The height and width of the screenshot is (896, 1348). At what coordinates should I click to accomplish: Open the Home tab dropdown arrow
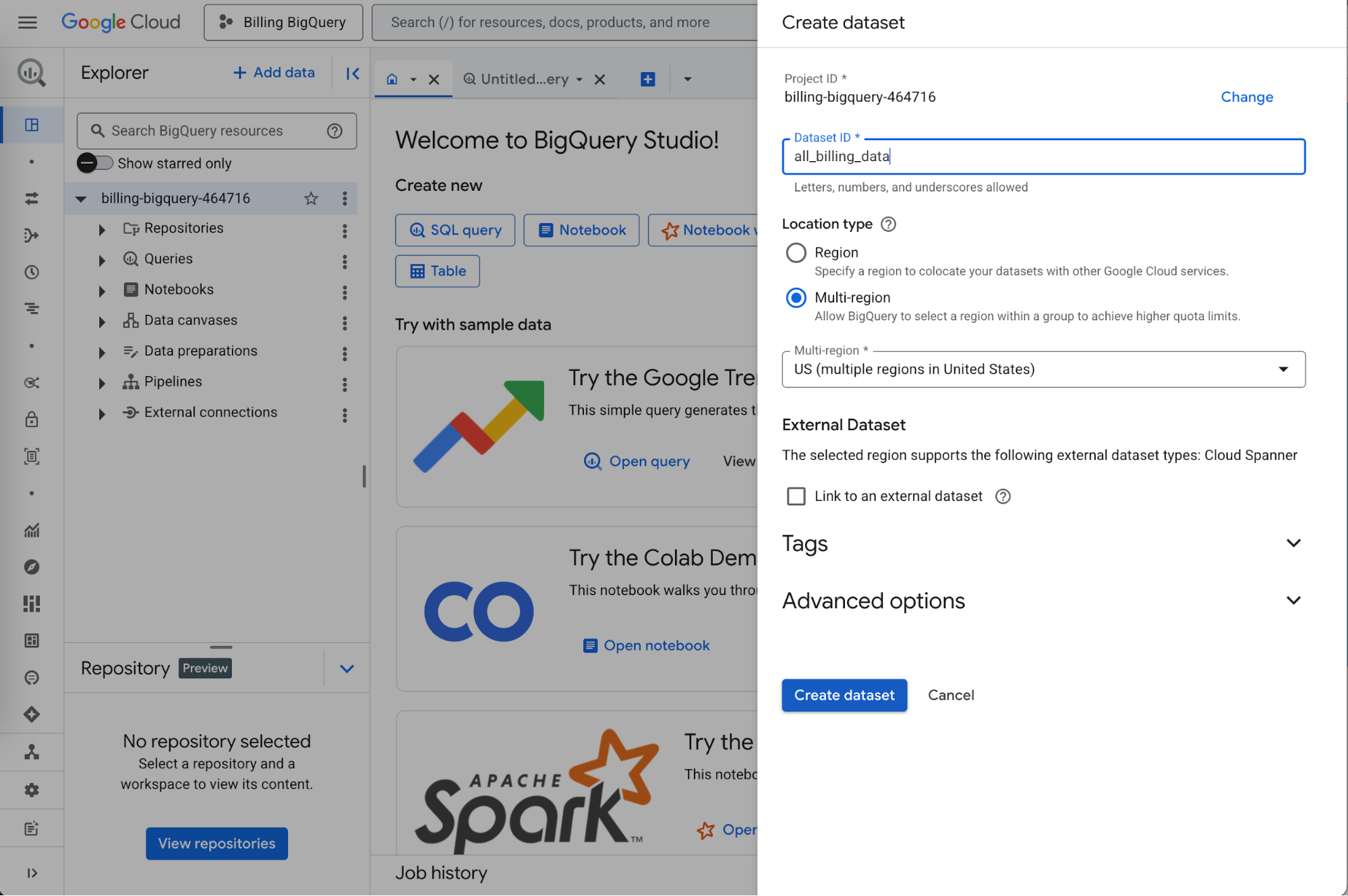point(413,80)
